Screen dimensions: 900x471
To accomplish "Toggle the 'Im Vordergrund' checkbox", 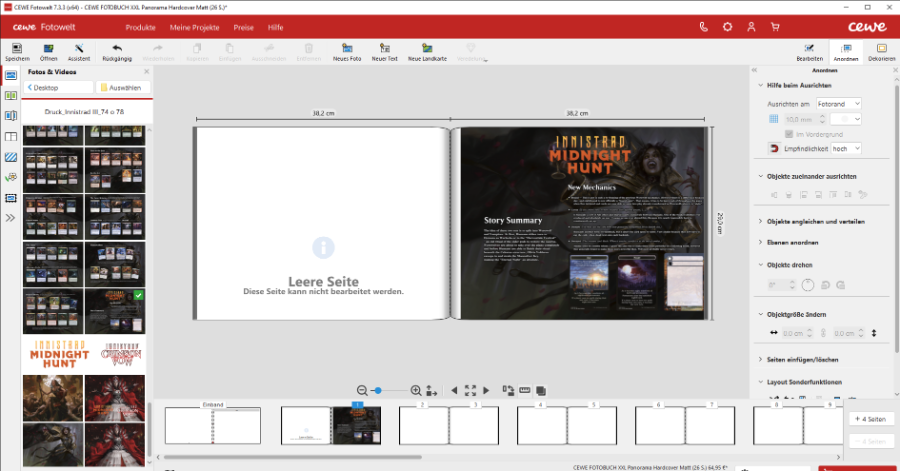I will 789,133.
